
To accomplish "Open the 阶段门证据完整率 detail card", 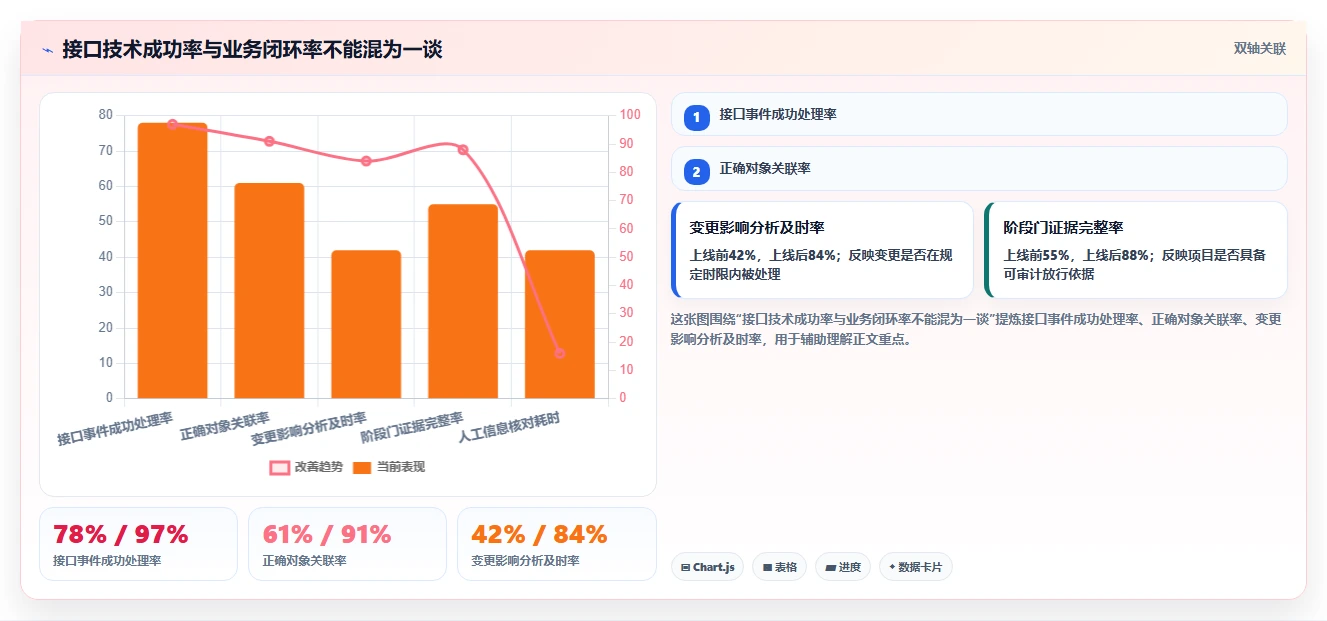I will [x=1136, y=250].
